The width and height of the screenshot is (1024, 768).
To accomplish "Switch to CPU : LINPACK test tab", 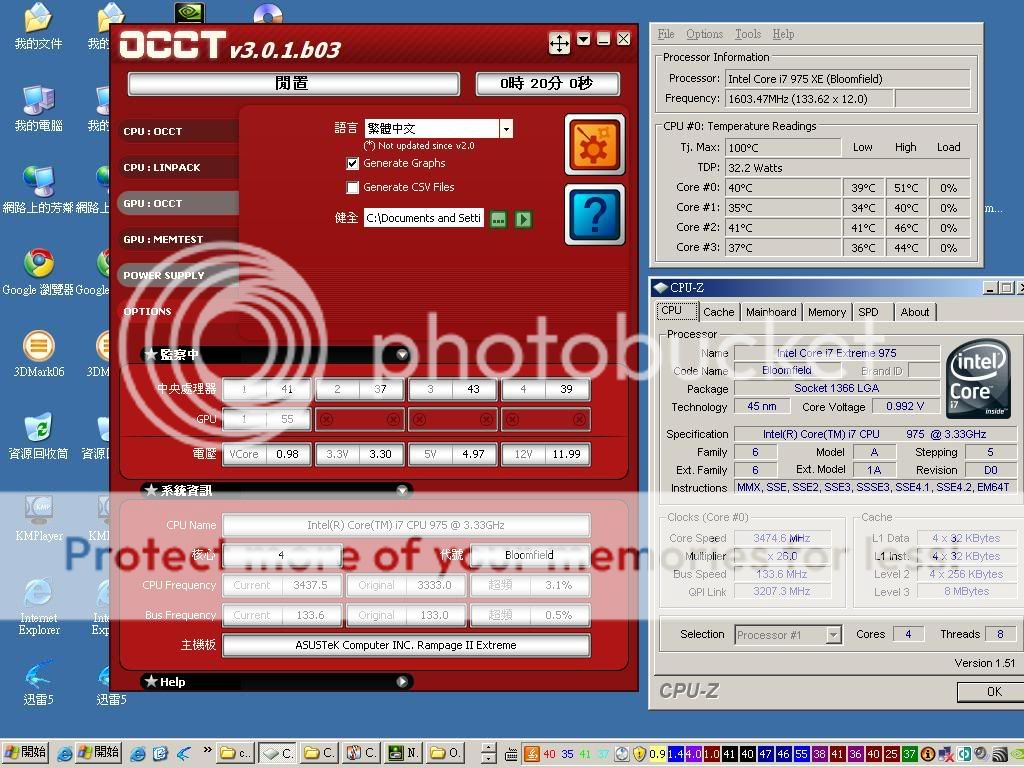I will 178,167.
